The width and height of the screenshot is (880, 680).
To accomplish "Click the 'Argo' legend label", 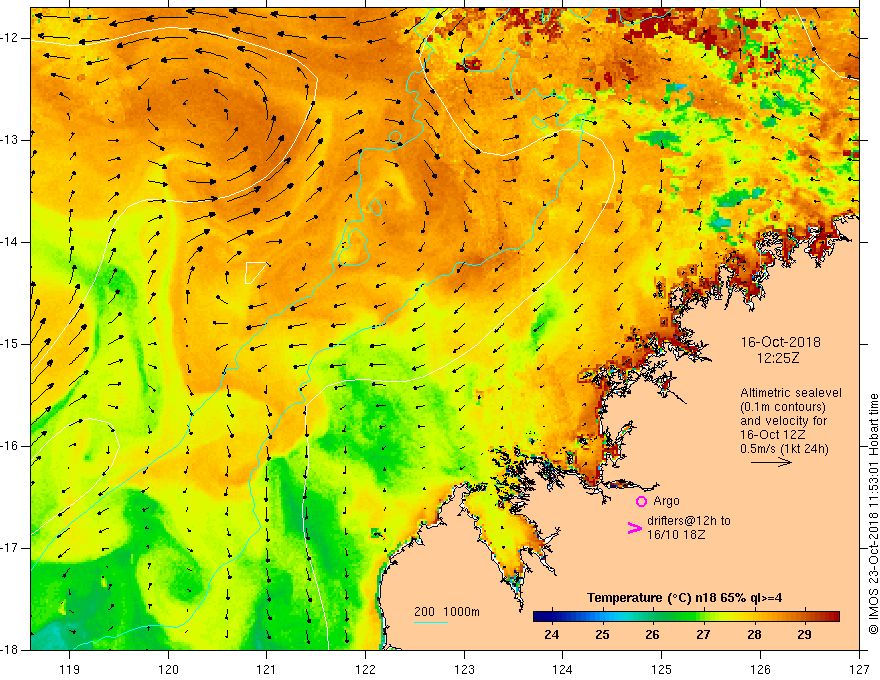I will (x=666, y=501).
